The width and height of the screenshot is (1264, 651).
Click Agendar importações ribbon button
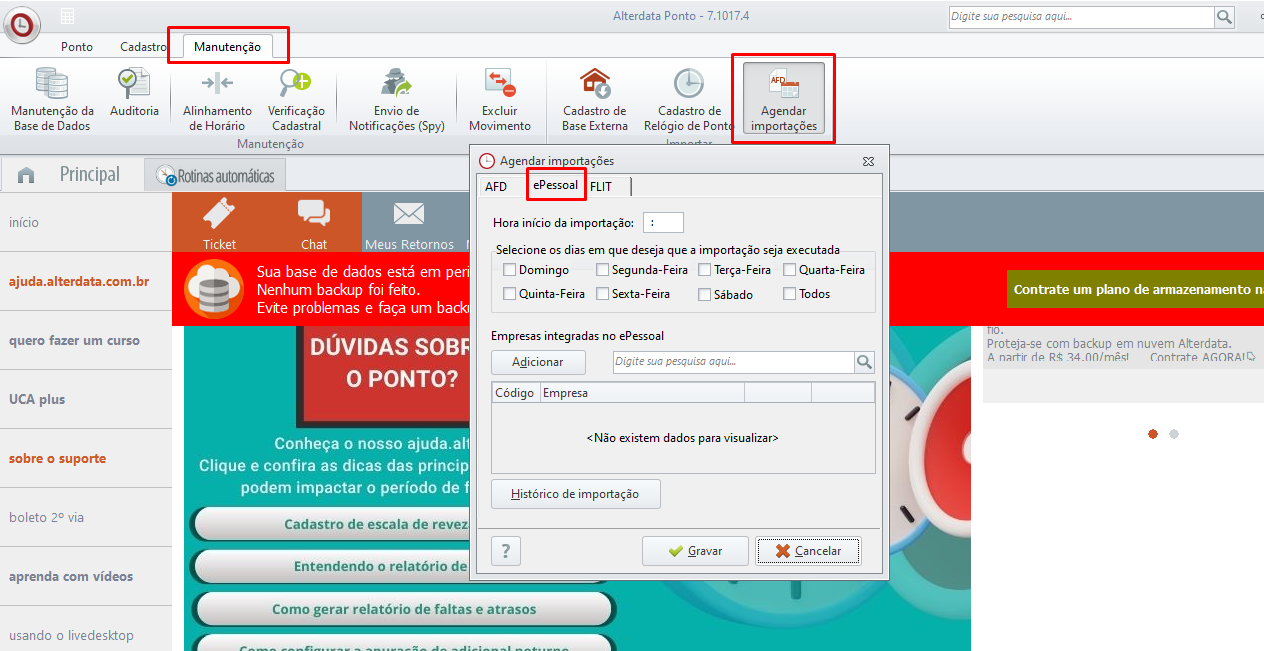(784, 99)
